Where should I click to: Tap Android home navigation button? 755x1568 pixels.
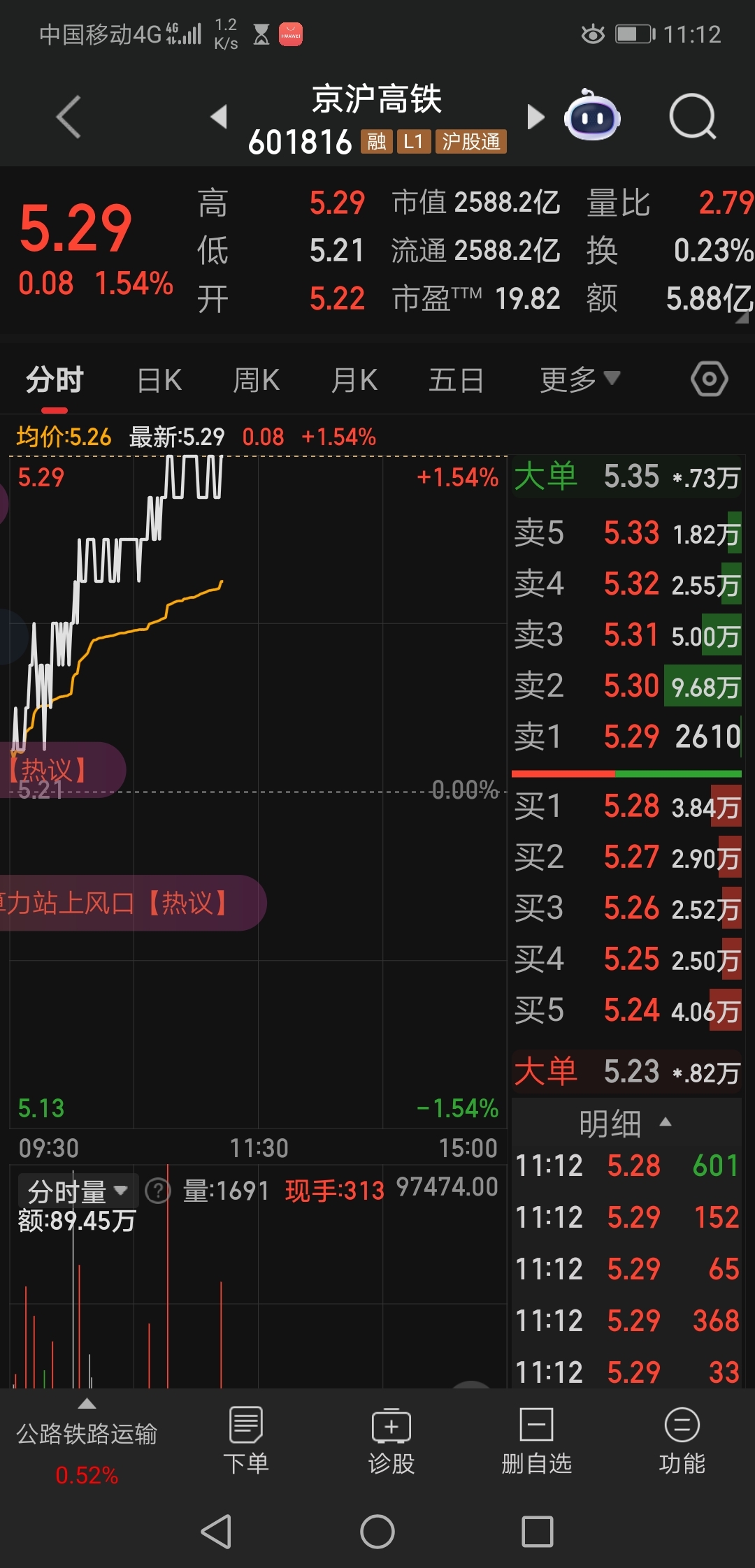tap(377, 1532)
